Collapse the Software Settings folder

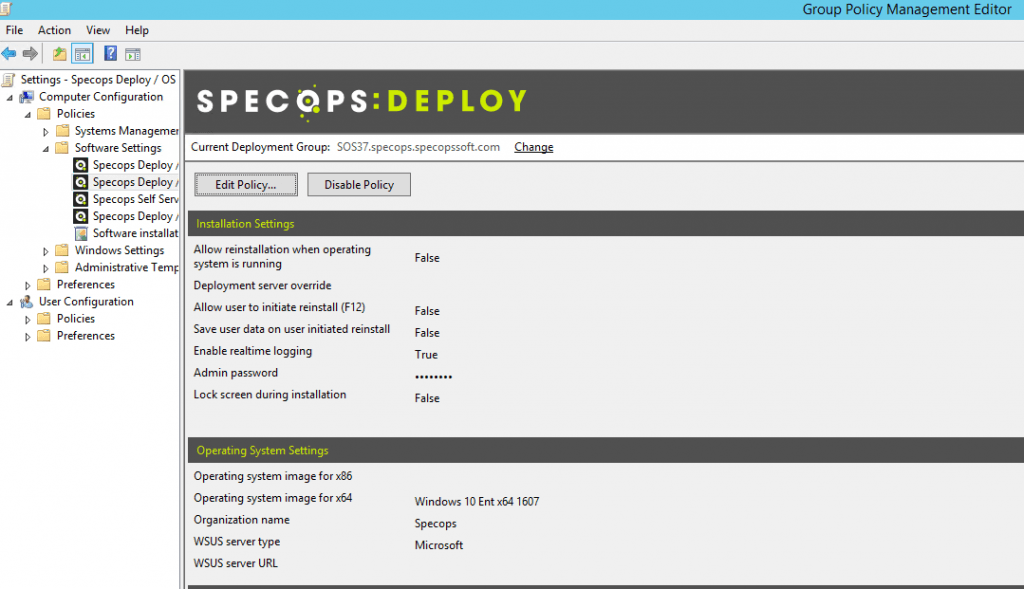pyautogui.click(x=45, y=147)
